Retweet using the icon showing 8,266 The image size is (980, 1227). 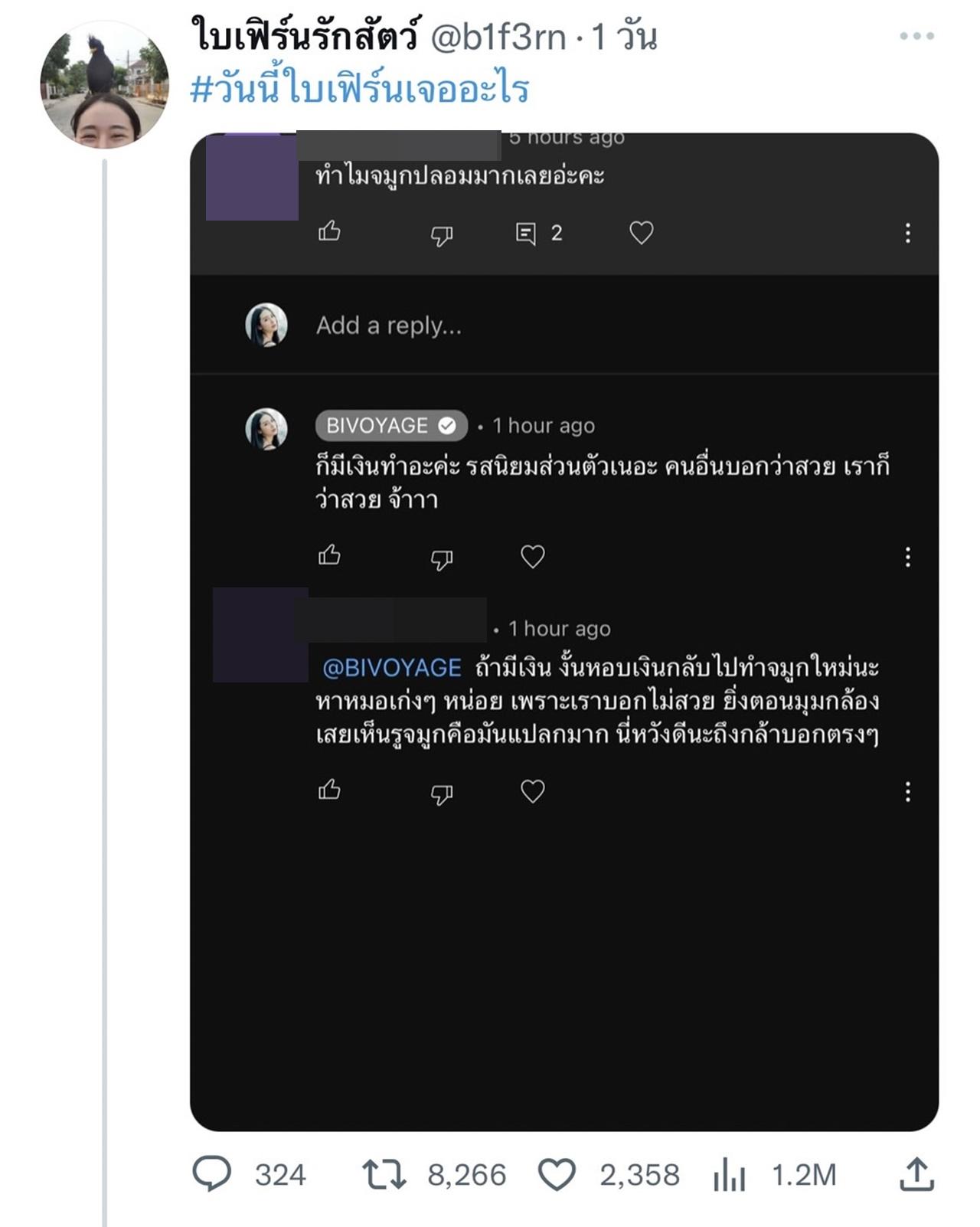pos(384,1174)
